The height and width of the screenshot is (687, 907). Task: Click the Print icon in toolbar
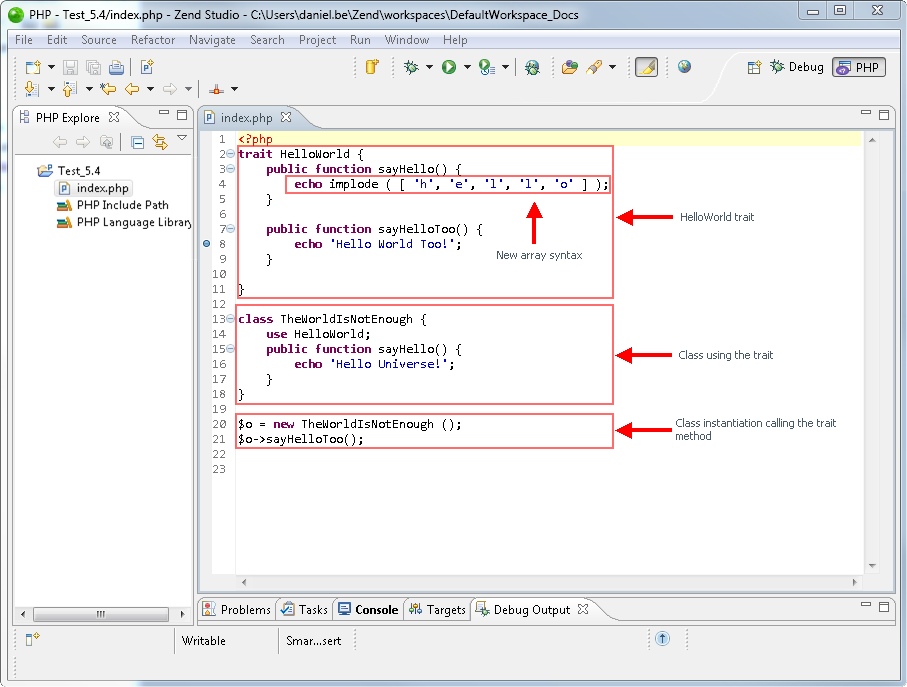[116, 67]
